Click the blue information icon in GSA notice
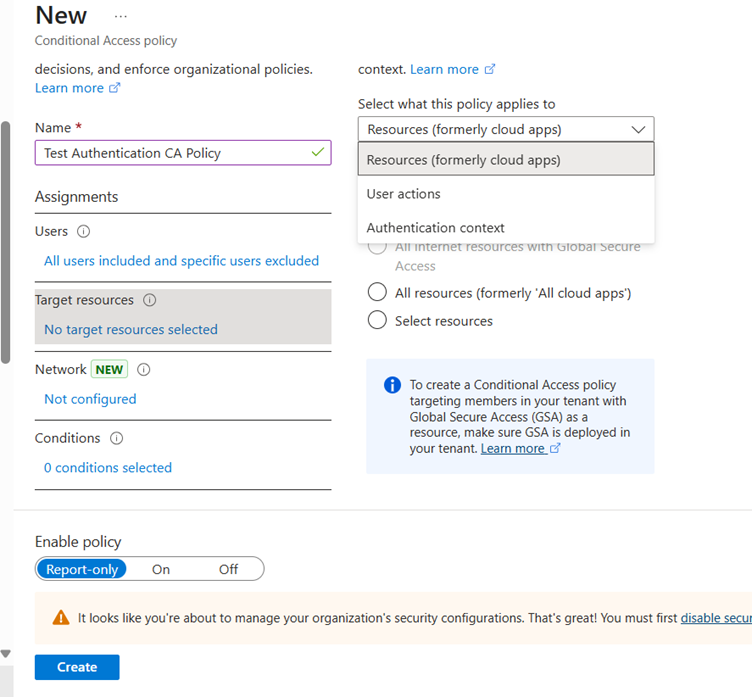Image resolution: width=752 pixels, height=697 pixels. [392, 385]
